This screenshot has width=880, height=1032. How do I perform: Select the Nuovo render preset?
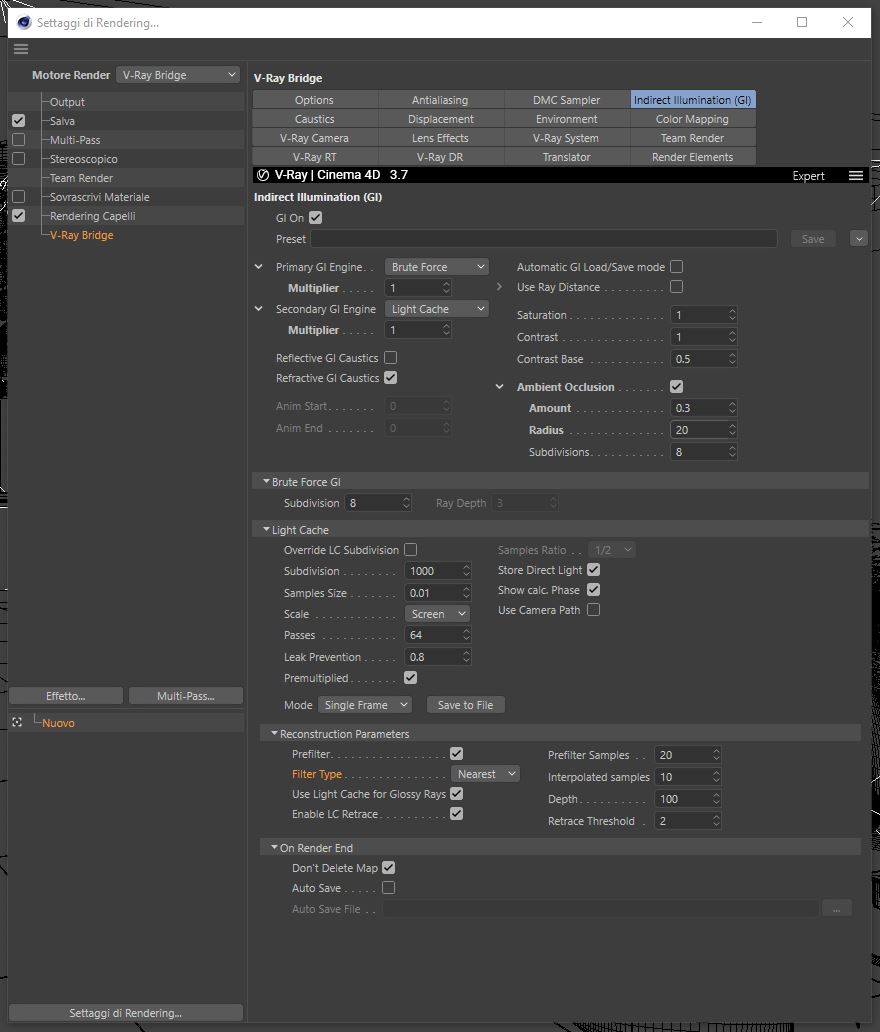coord(58,723)
